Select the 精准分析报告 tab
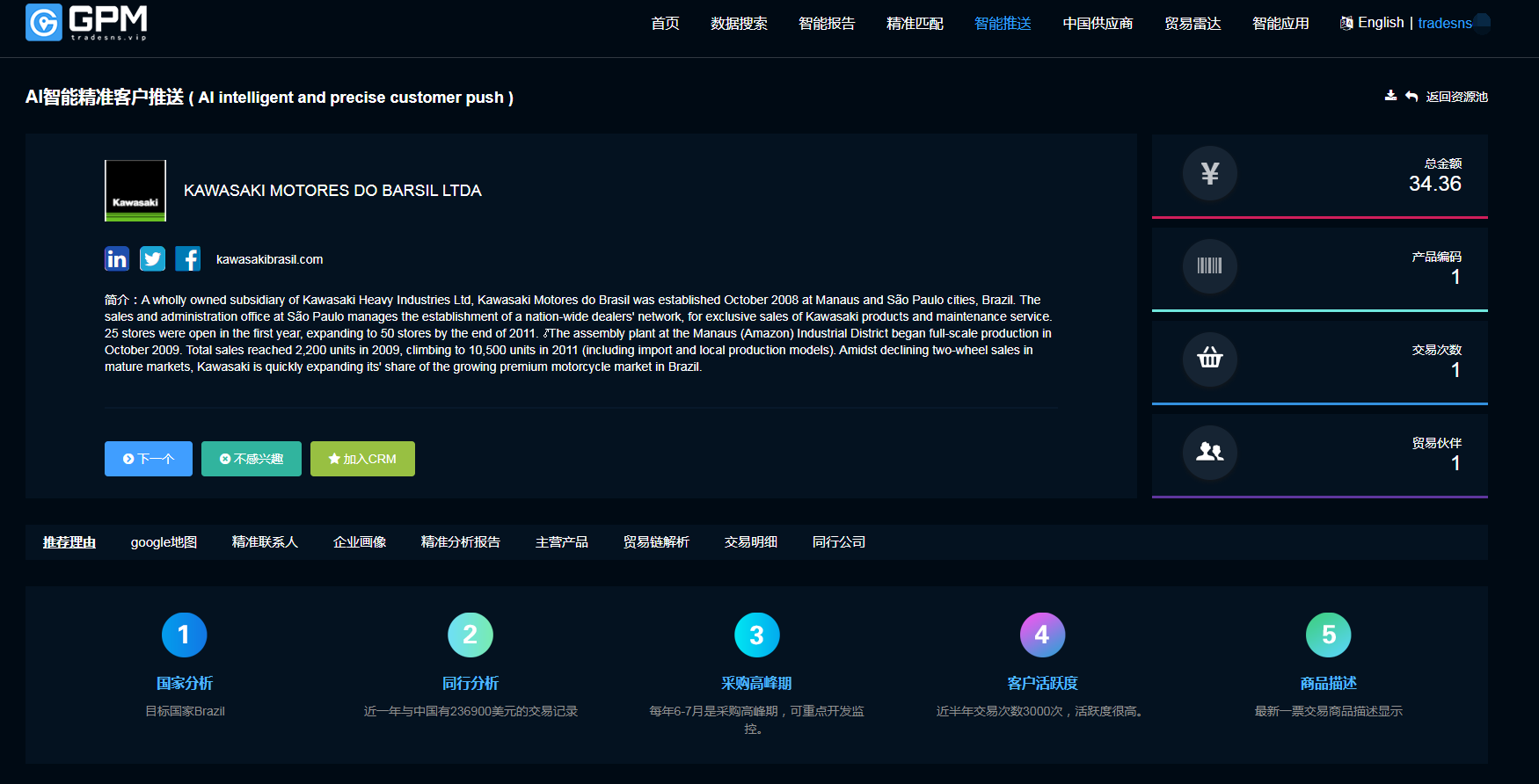The image size is (1539, 784). [461, 542]
